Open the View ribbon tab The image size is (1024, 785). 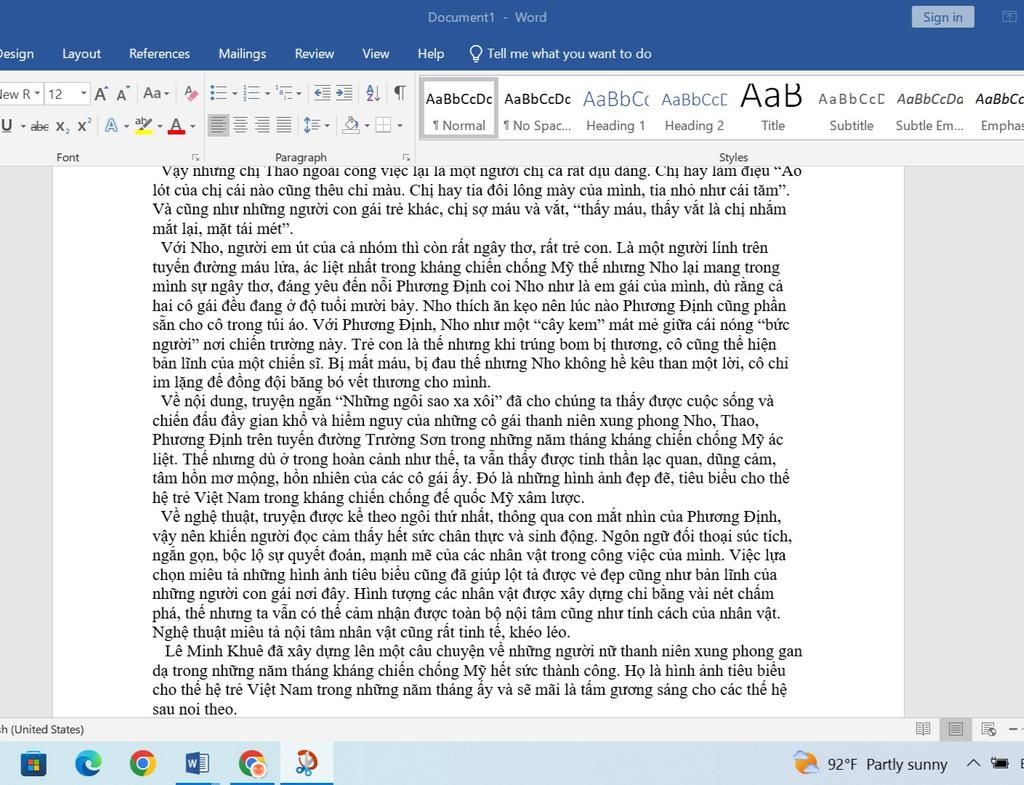pyautogui.click(x=376, y=54)
